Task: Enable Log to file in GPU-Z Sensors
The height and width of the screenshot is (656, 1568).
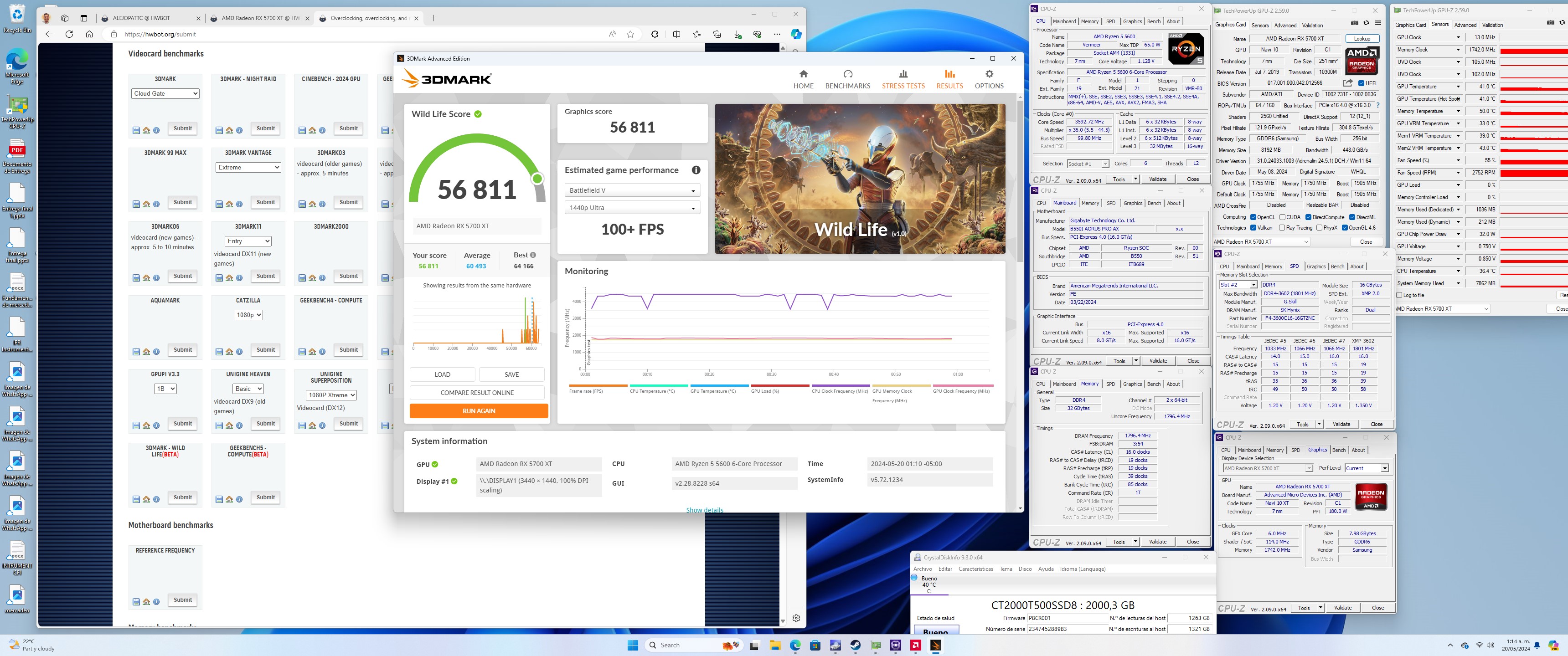Action: coord(1399,295)
